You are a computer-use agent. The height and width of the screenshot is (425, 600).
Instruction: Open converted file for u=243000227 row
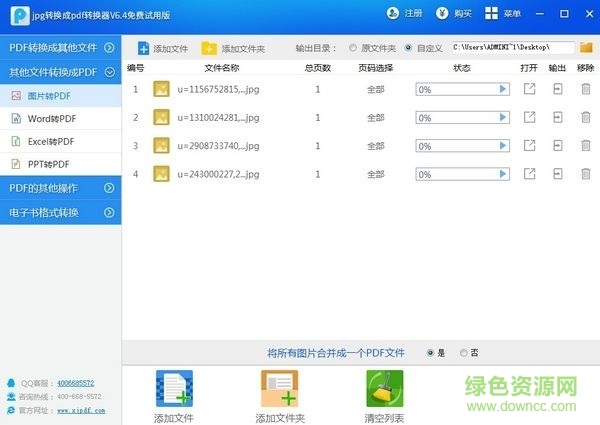tap(530, 174)
